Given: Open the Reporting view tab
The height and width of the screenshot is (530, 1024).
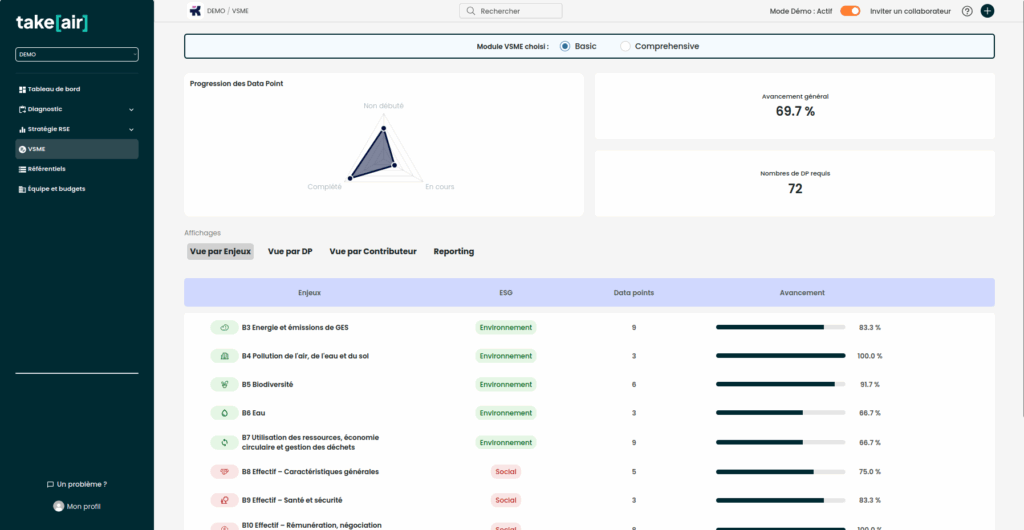Looking at the screenshot, I should 453,252.
